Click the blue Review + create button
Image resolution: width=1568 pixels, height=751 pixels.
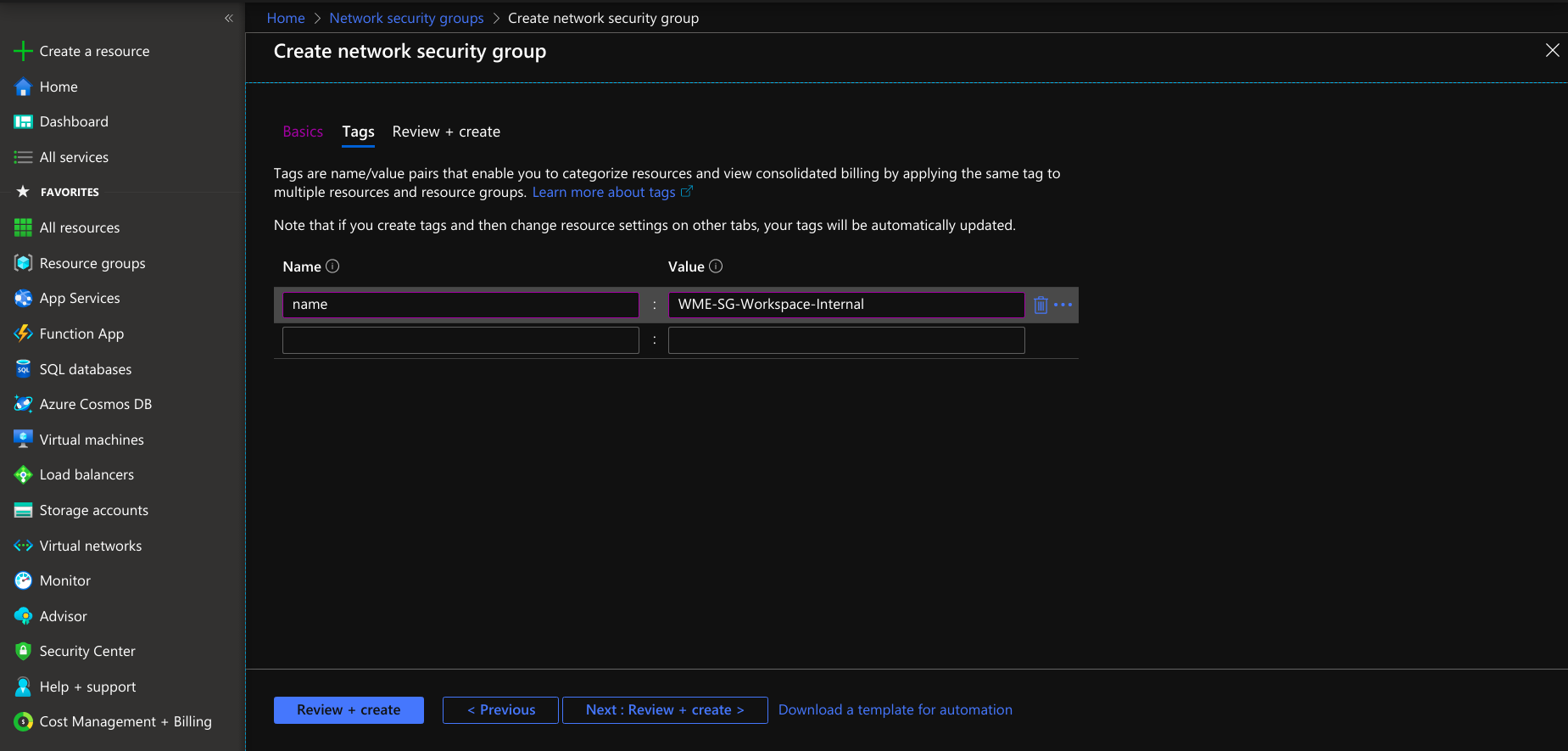(349, 710)
